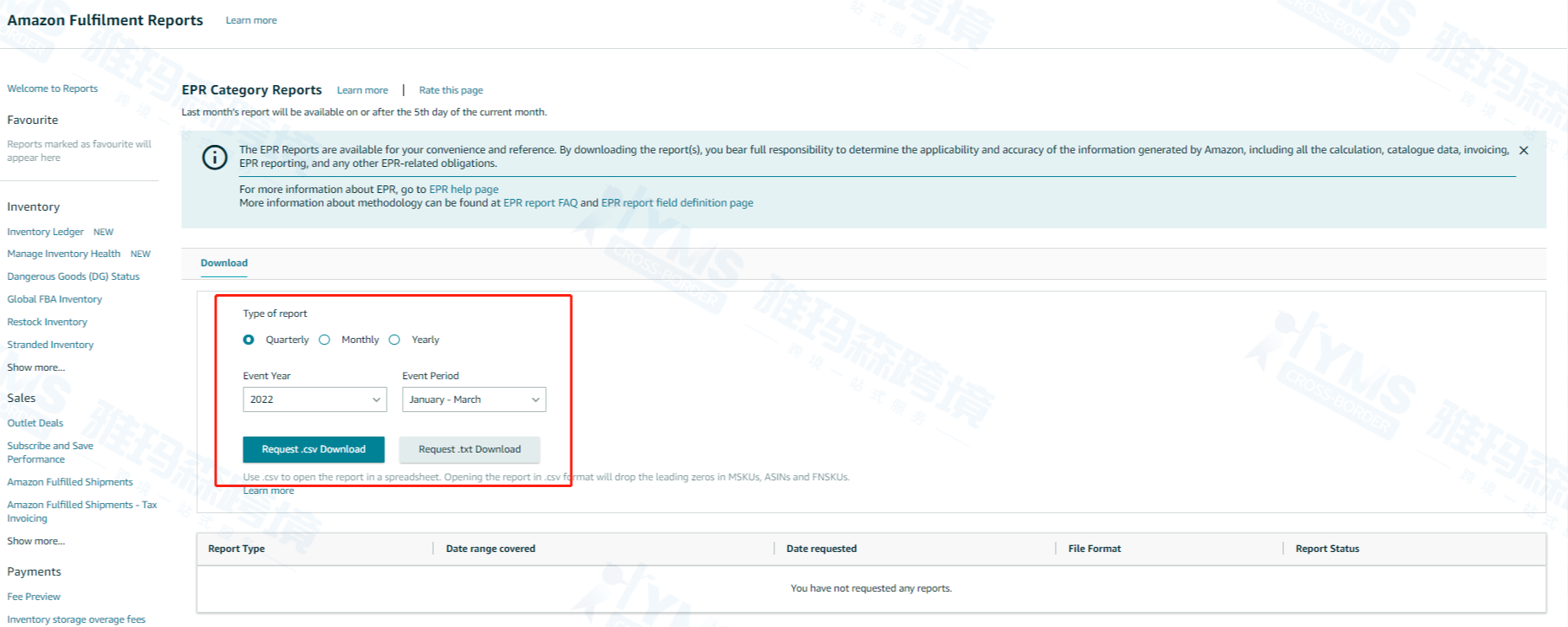The height and width of the screenshot is (627, 1568).
Task: Switch to the Download tab
Action: tap(224, 263)
